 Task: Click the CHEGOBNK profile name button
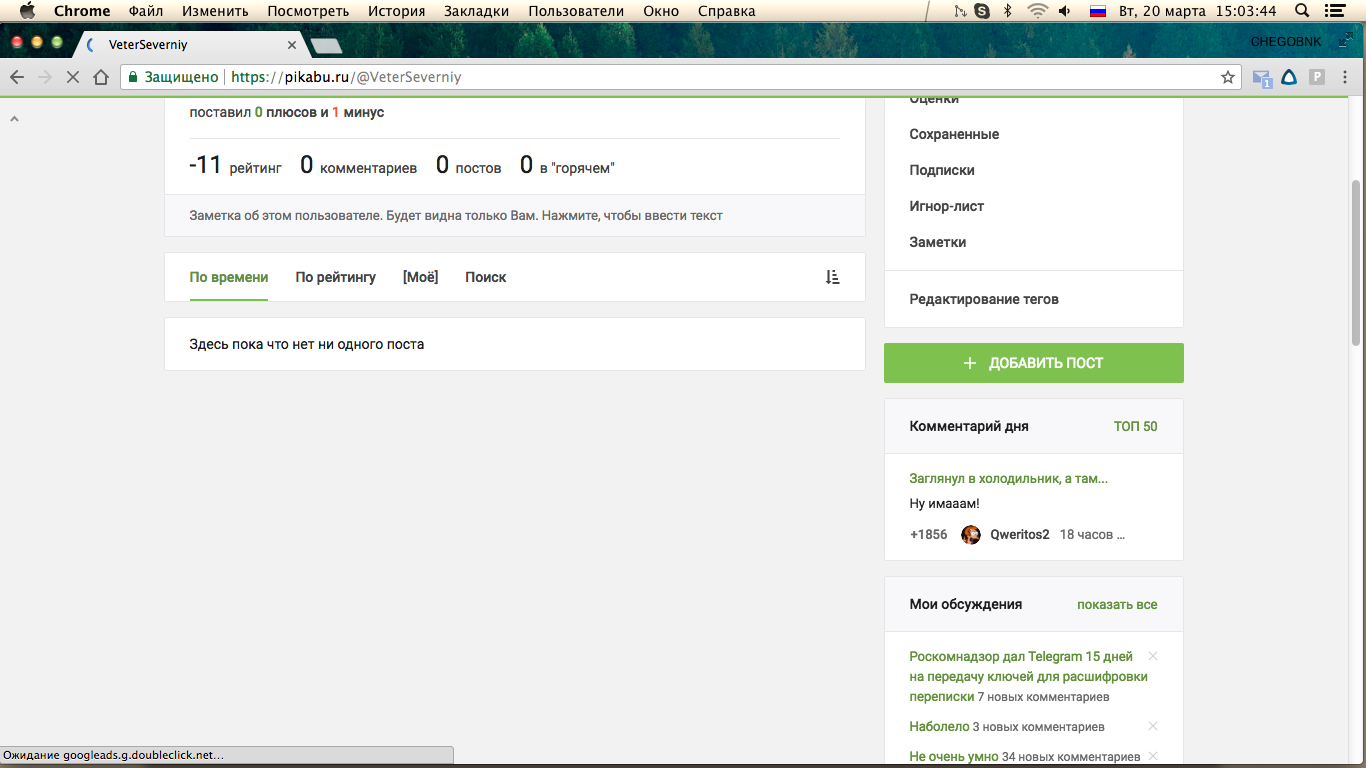coord(1286,41)
